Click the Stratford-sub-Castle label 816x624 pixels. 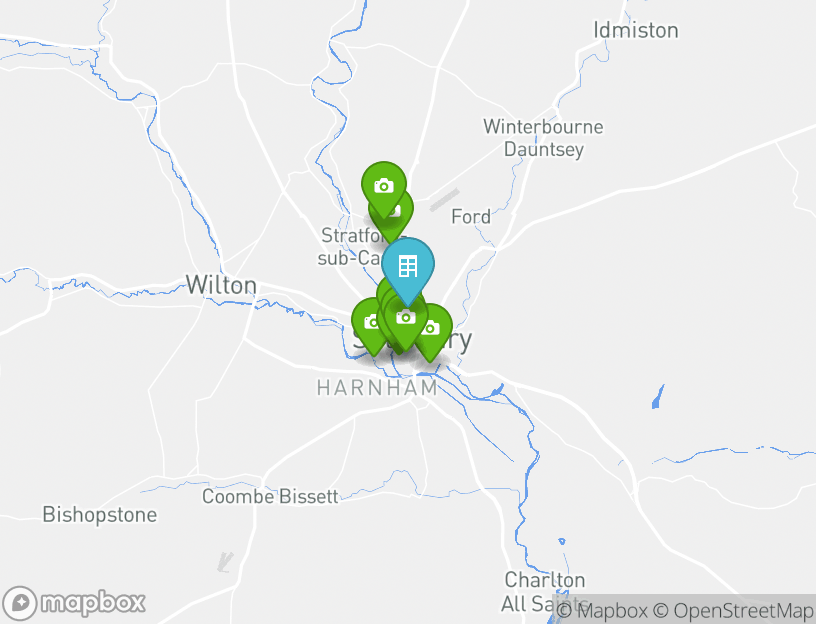(x=352, y=246)
